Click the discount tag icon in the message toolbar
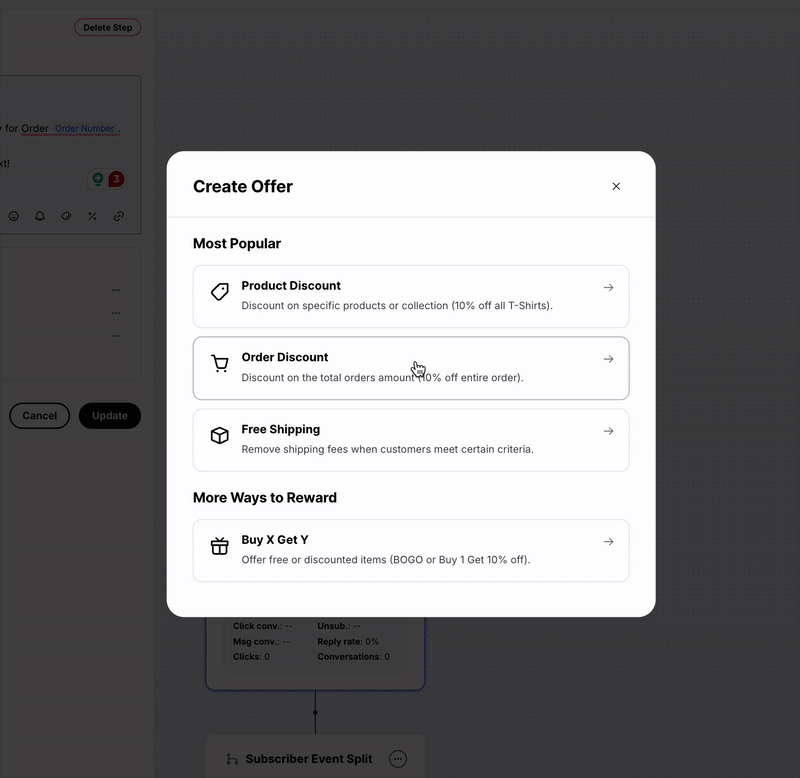 (x=66, y=216)
